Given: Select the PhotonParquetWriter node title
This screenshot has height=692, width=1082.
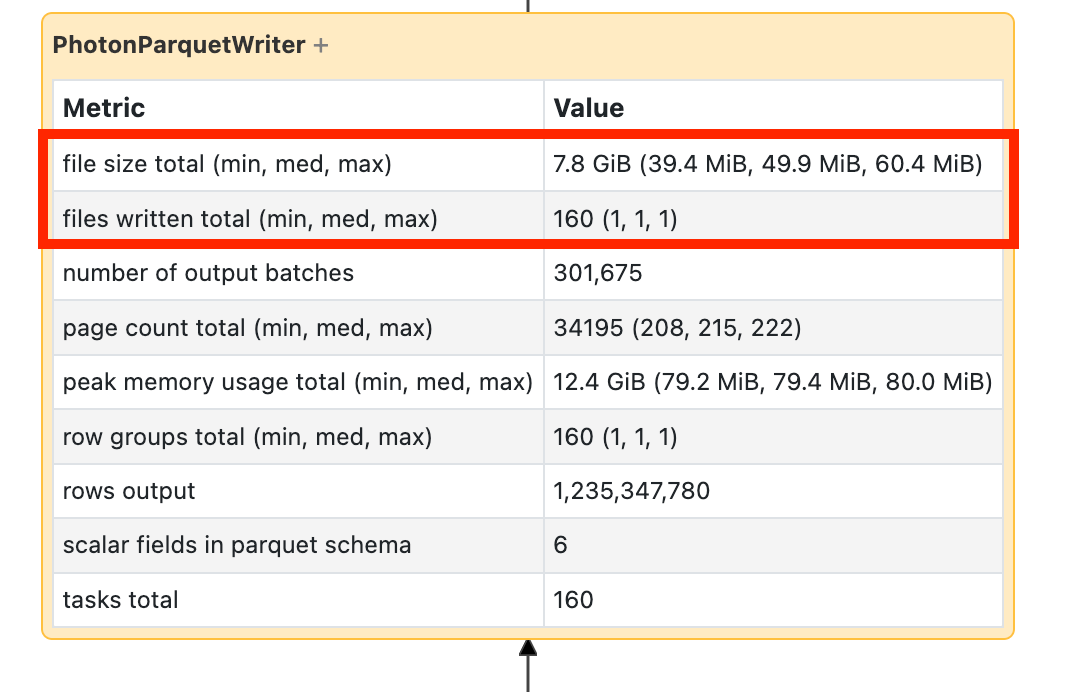Looking at the screenshot, I should 180,44.
